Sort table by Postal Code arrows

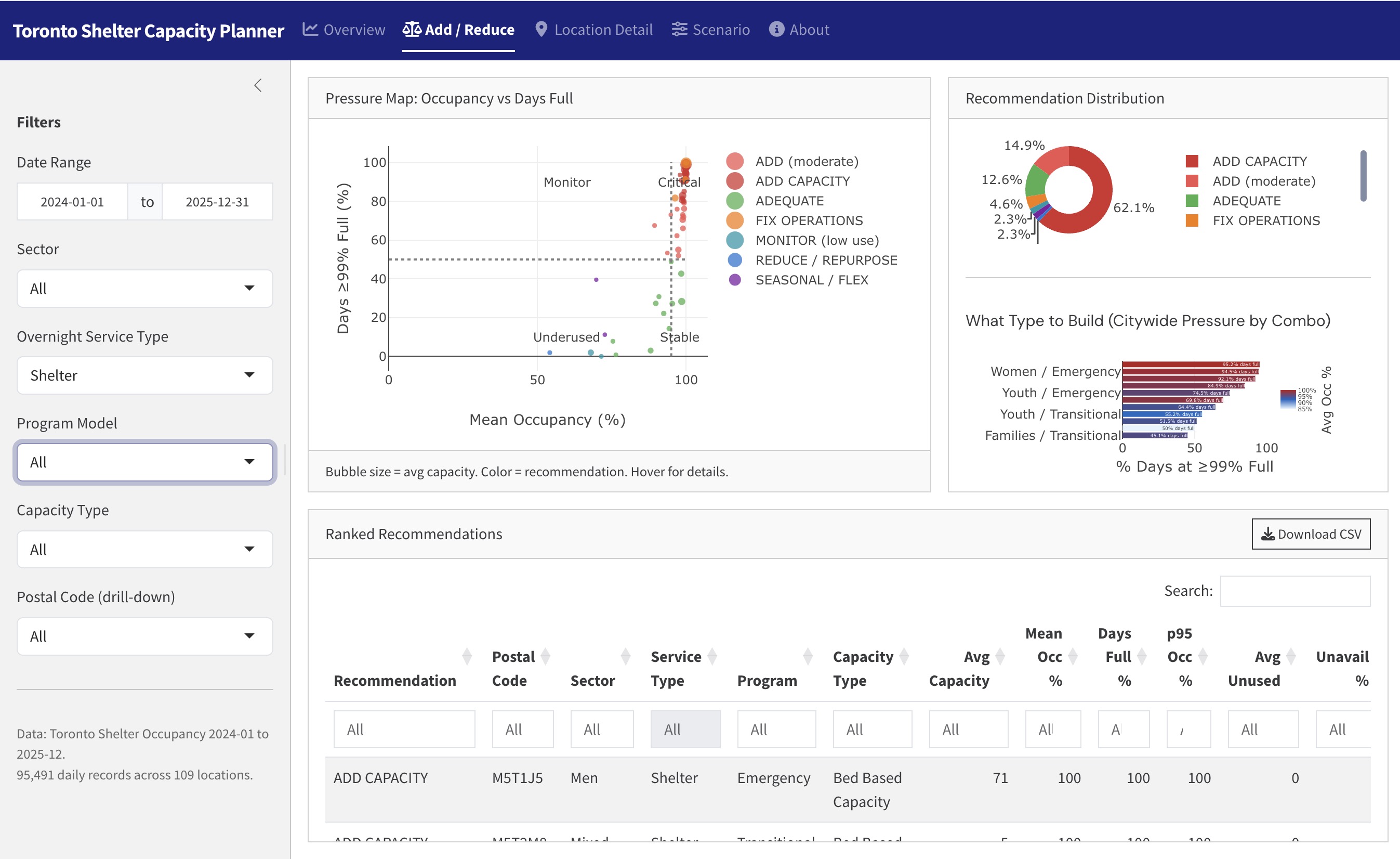click(x=546, y=657)
